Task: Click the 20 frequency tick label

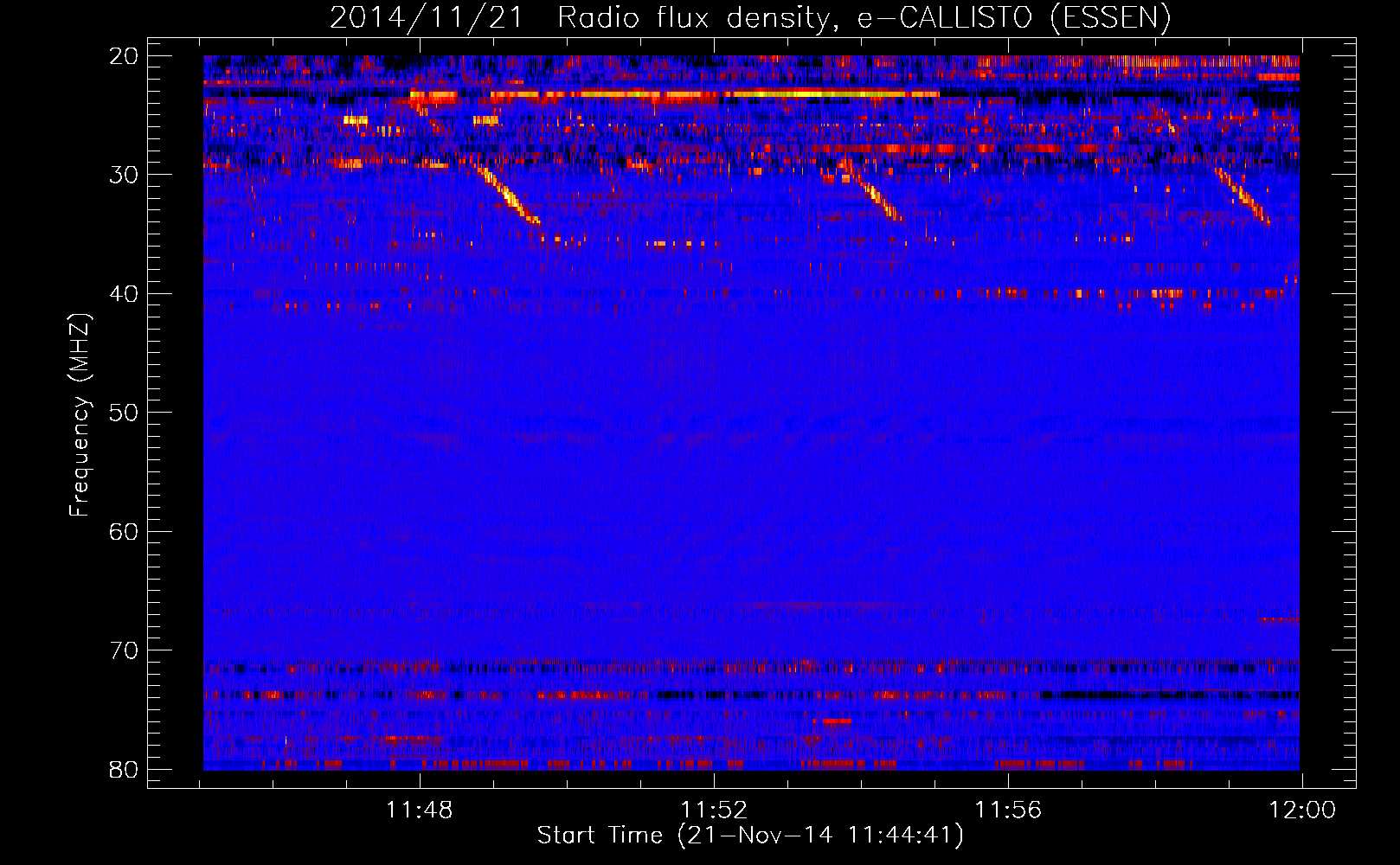Action: 125,56
